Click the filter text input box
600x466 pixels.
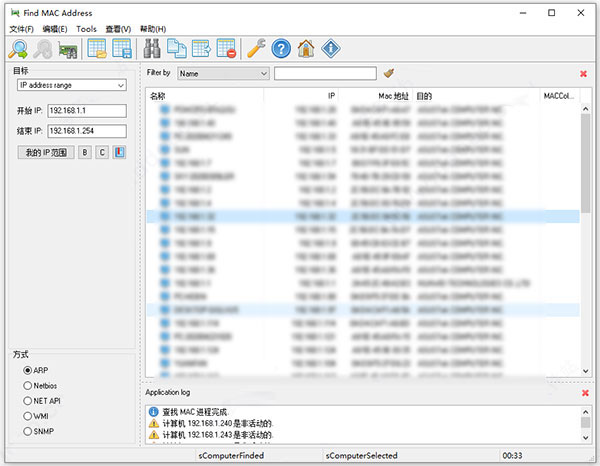(x=325, y=73)
